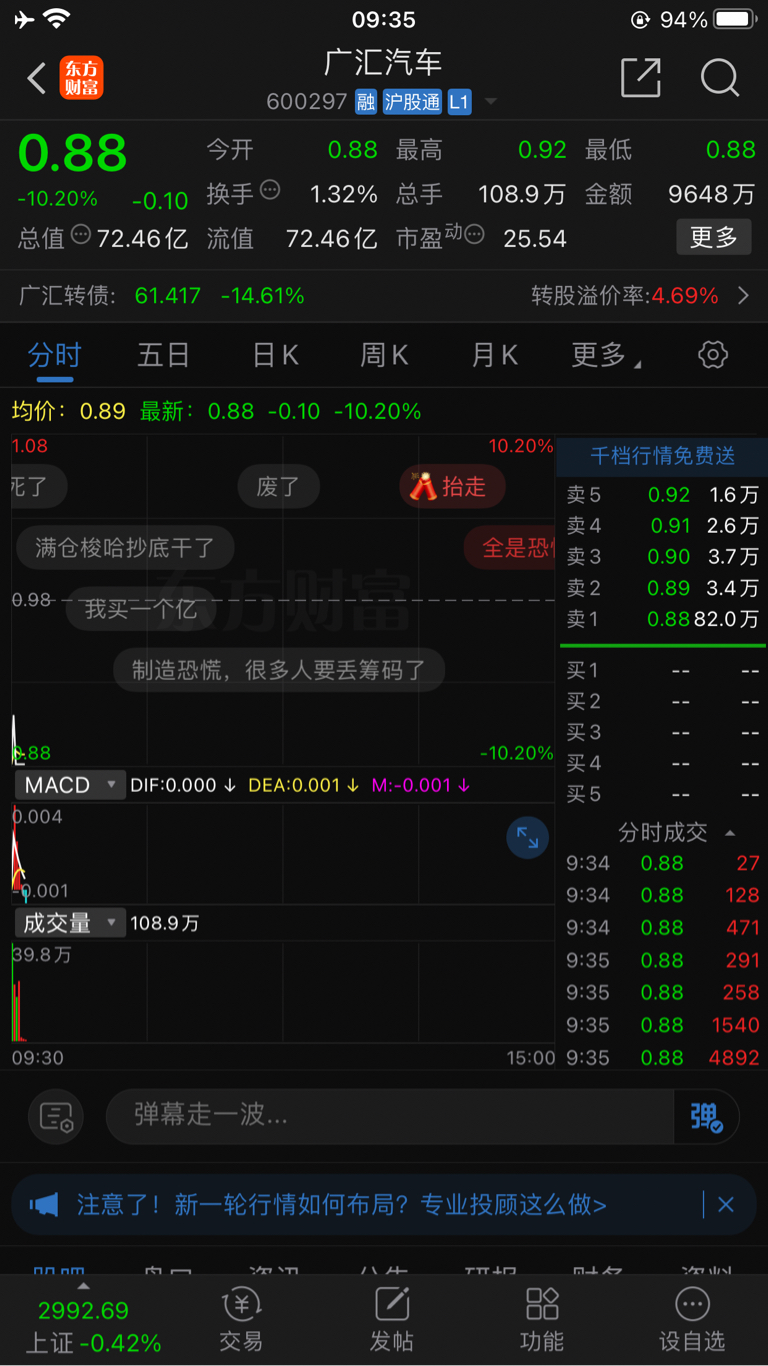The width and height of the screenshot is (768, 1366).
Task: Go back with the left arrow
Action: click(x=36, y=78)
